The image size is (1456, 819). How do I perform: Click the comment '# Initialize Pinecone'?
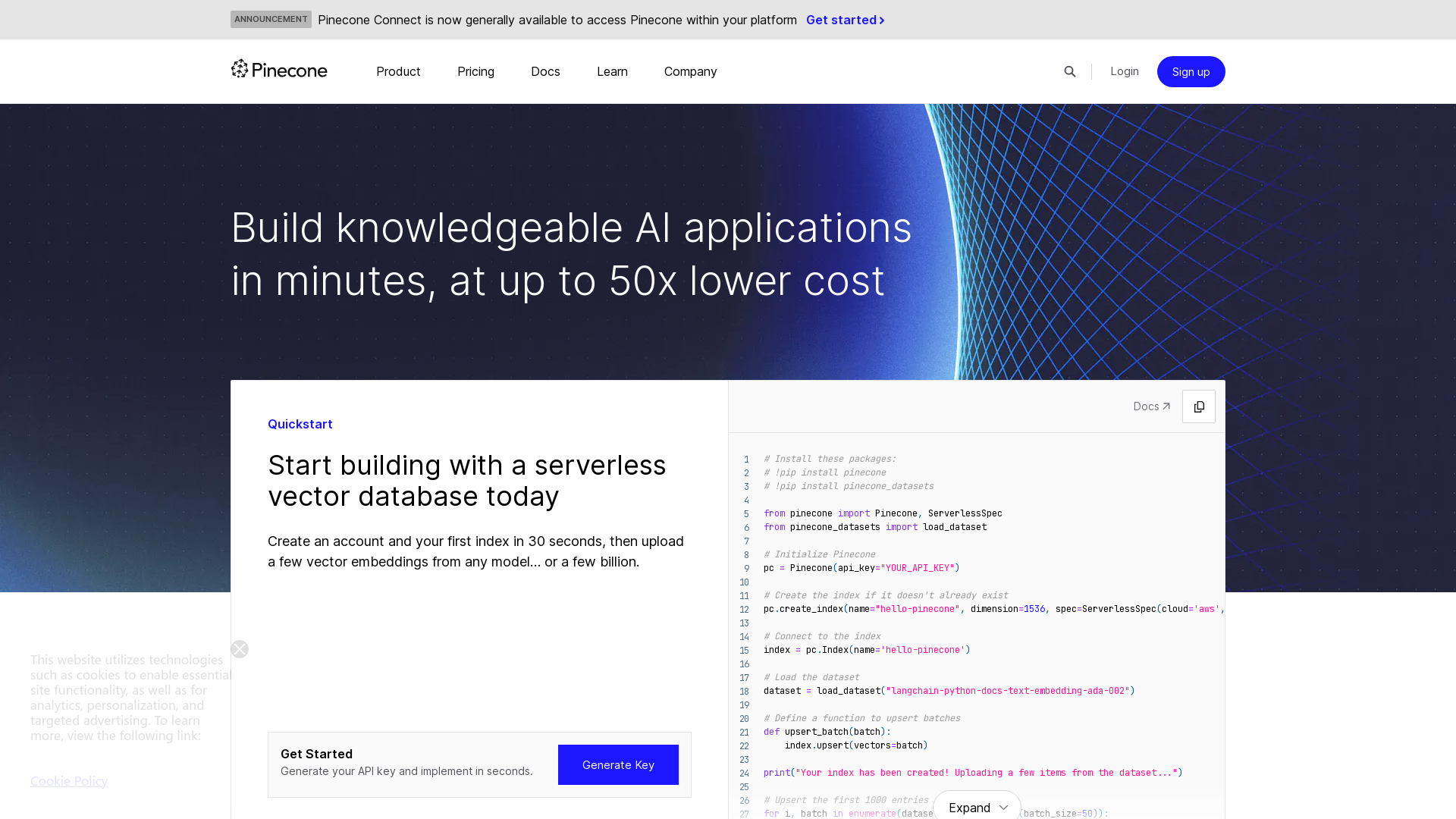[x=819, y=554]
